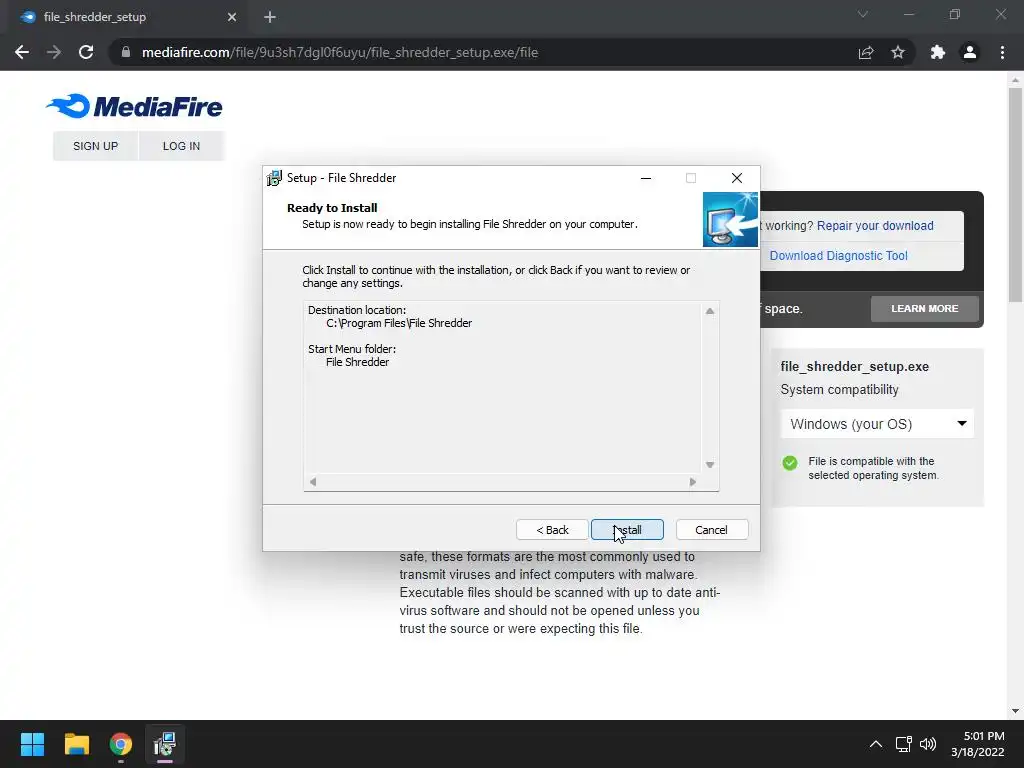Open the SIGN UP page
Image resolution: width=1024 pixels, height=768 pixels.
[x=95, y=146]
